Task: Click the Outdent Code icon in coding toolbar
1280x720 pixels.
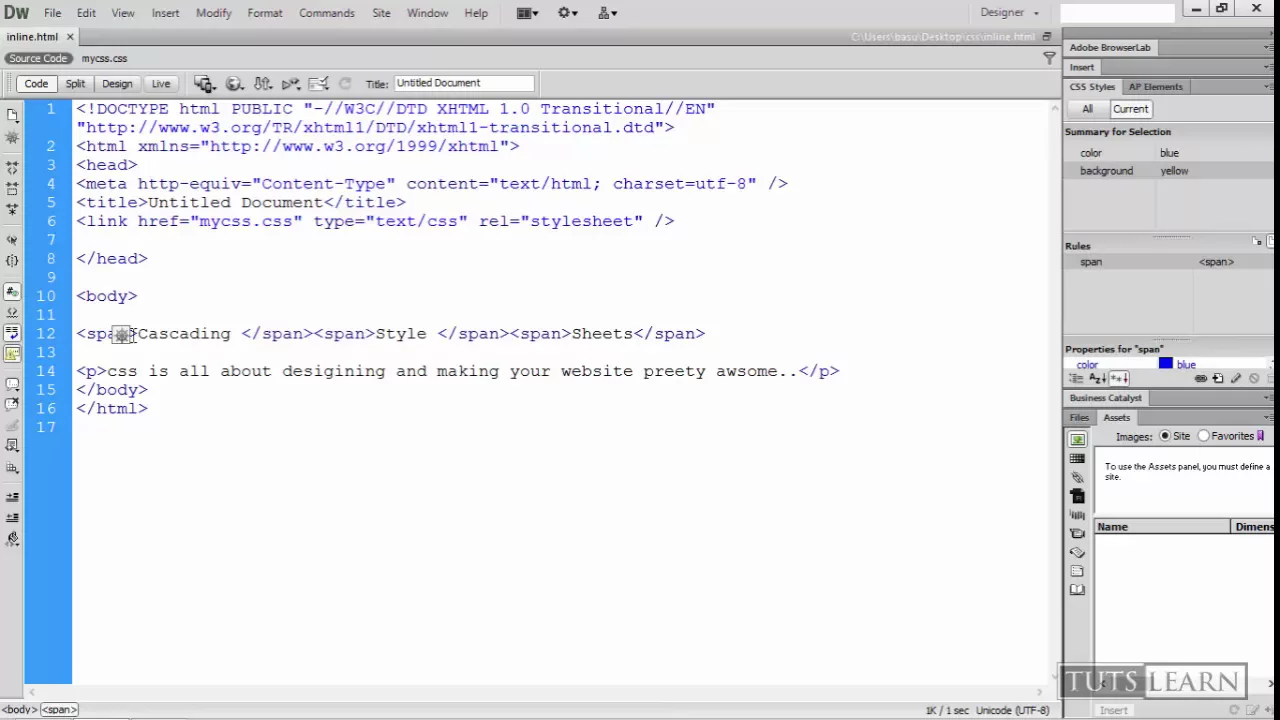Action: (12, 518)
